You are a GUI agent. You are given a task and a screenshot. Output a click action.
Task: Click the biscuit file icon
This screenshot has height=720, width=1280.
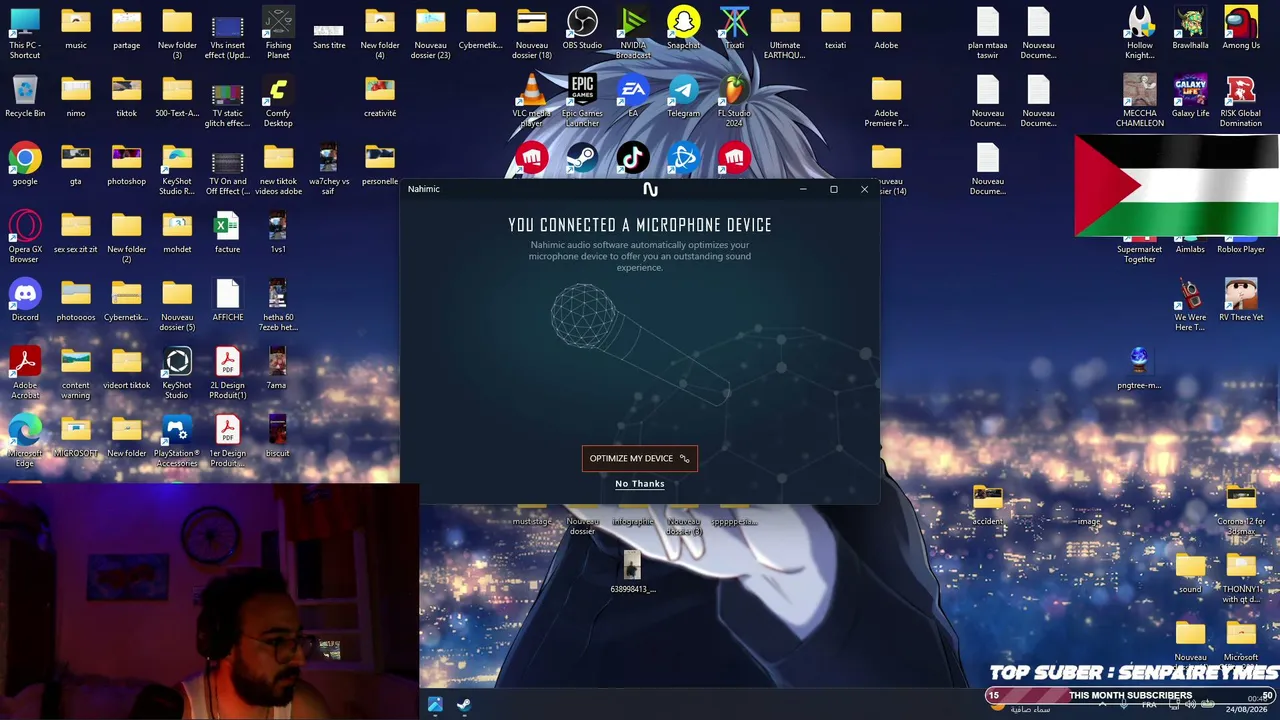[278, 436]
